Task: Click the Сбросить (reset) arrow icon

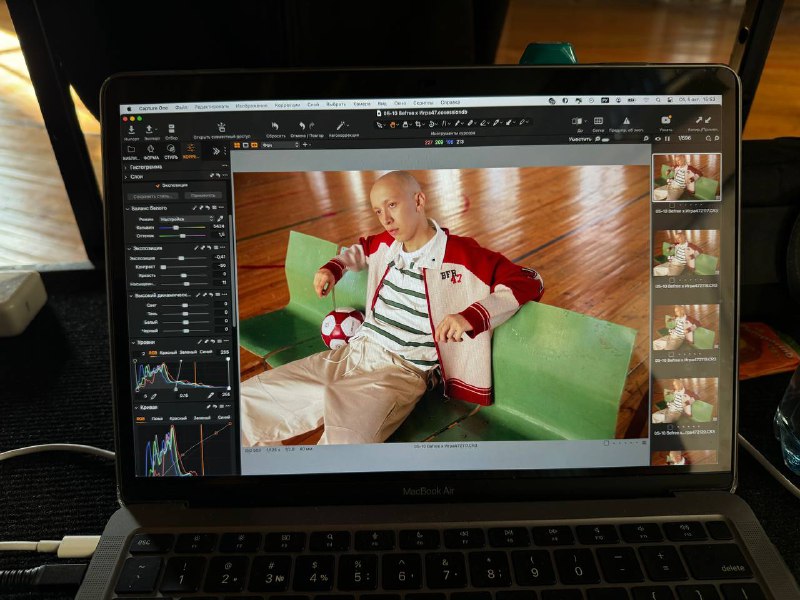Action: (275, 126)
